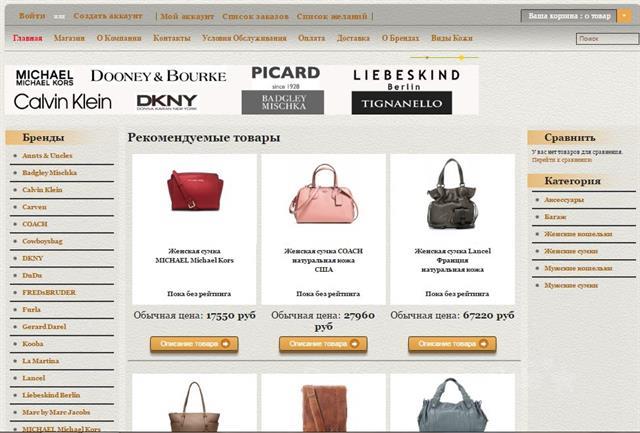Open the pink COACH bag image
Image resolution: width=640 pixels, height=433 pixels.
(x=323, y=193)
